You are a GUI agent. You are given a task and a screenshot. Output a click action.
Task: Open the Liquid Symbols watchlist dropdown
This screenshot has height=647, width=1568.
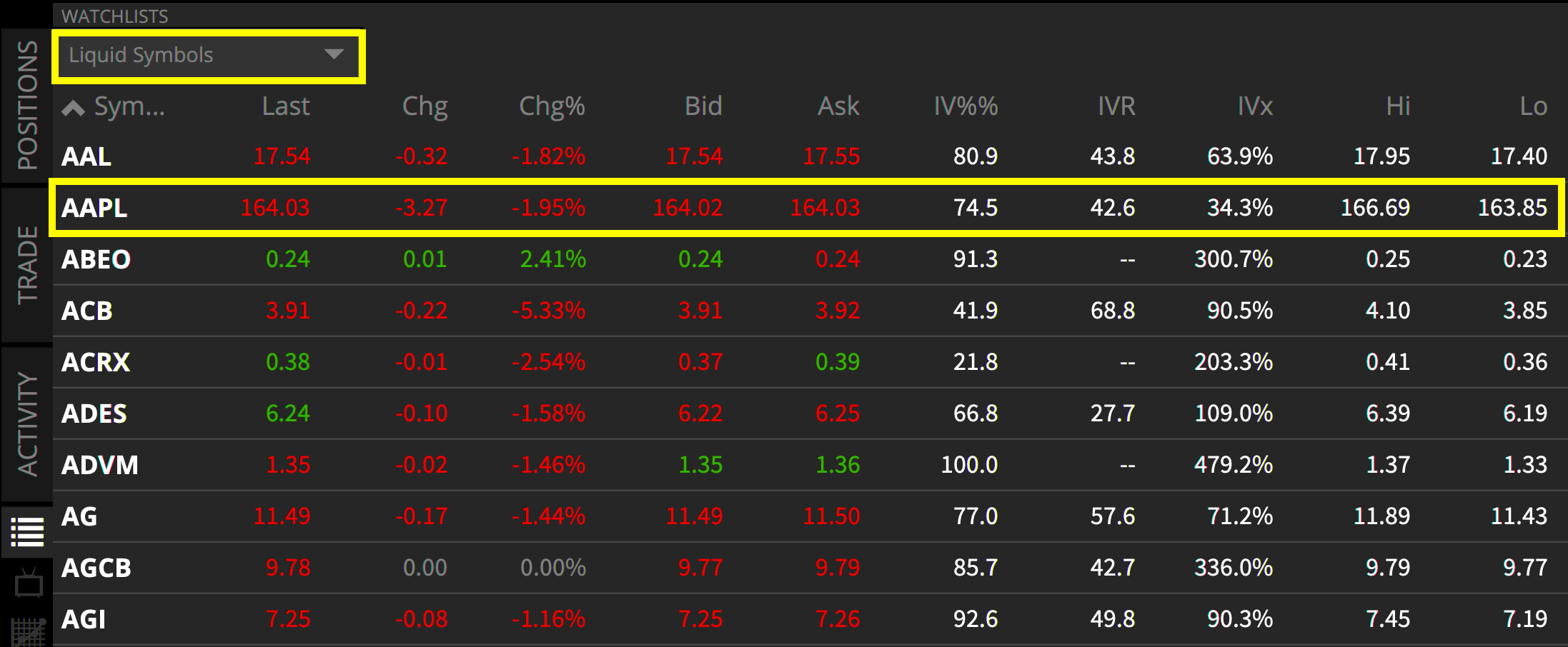(207, 55)
